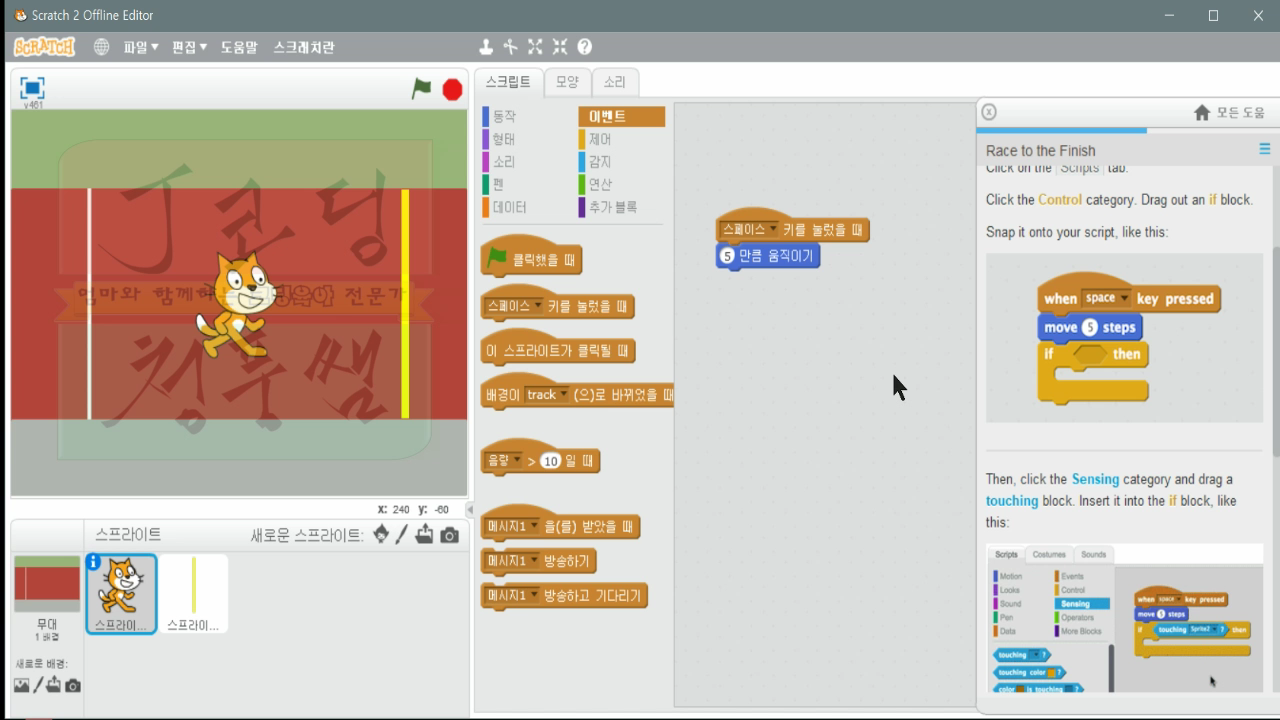Paint a new sprite with the brush icon

(x=402, y=535)
